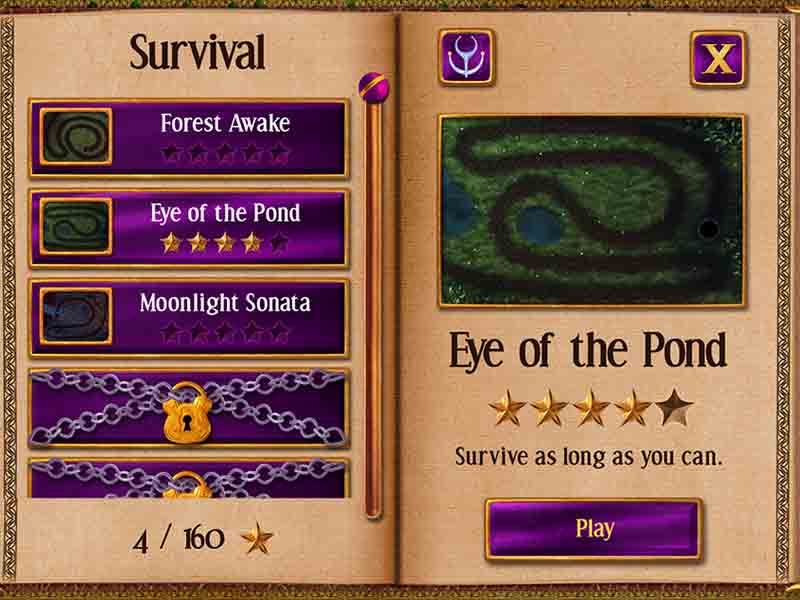Click the Forest Awake map thumbnail
Viewport: 800px width, 600px height.
tap(76, 137)
